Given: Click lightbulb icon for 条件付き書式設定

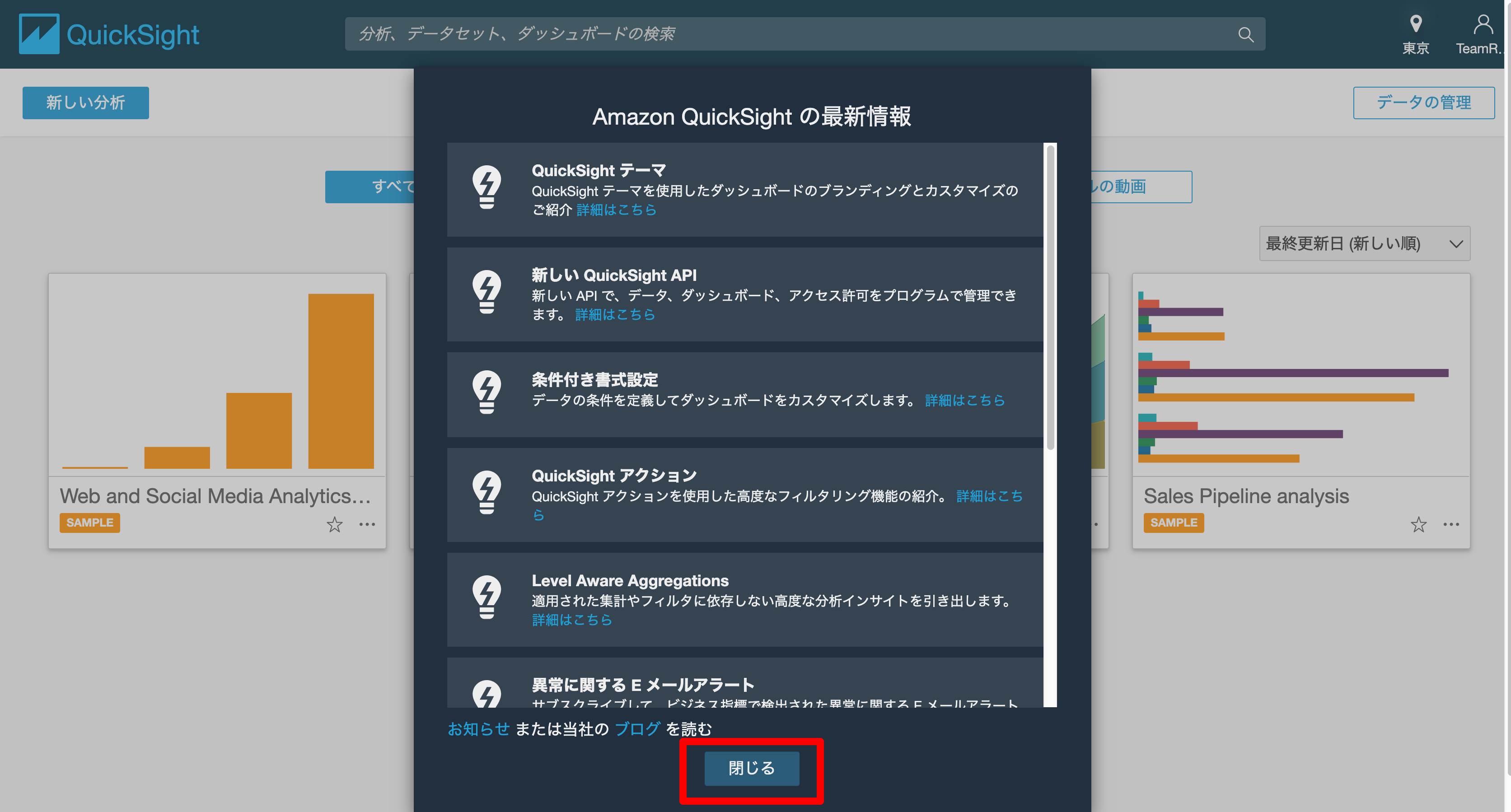Looking at the screenshot, I should pyautogui.click(x=487, y=392).
